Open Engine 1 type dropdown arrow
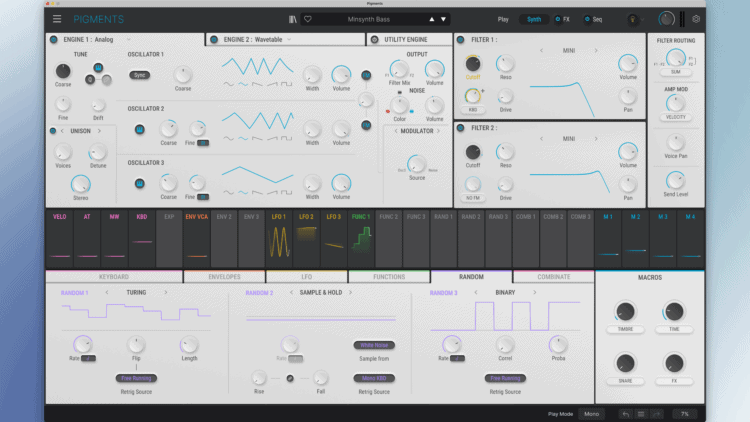750x422 pixels. 129,40
